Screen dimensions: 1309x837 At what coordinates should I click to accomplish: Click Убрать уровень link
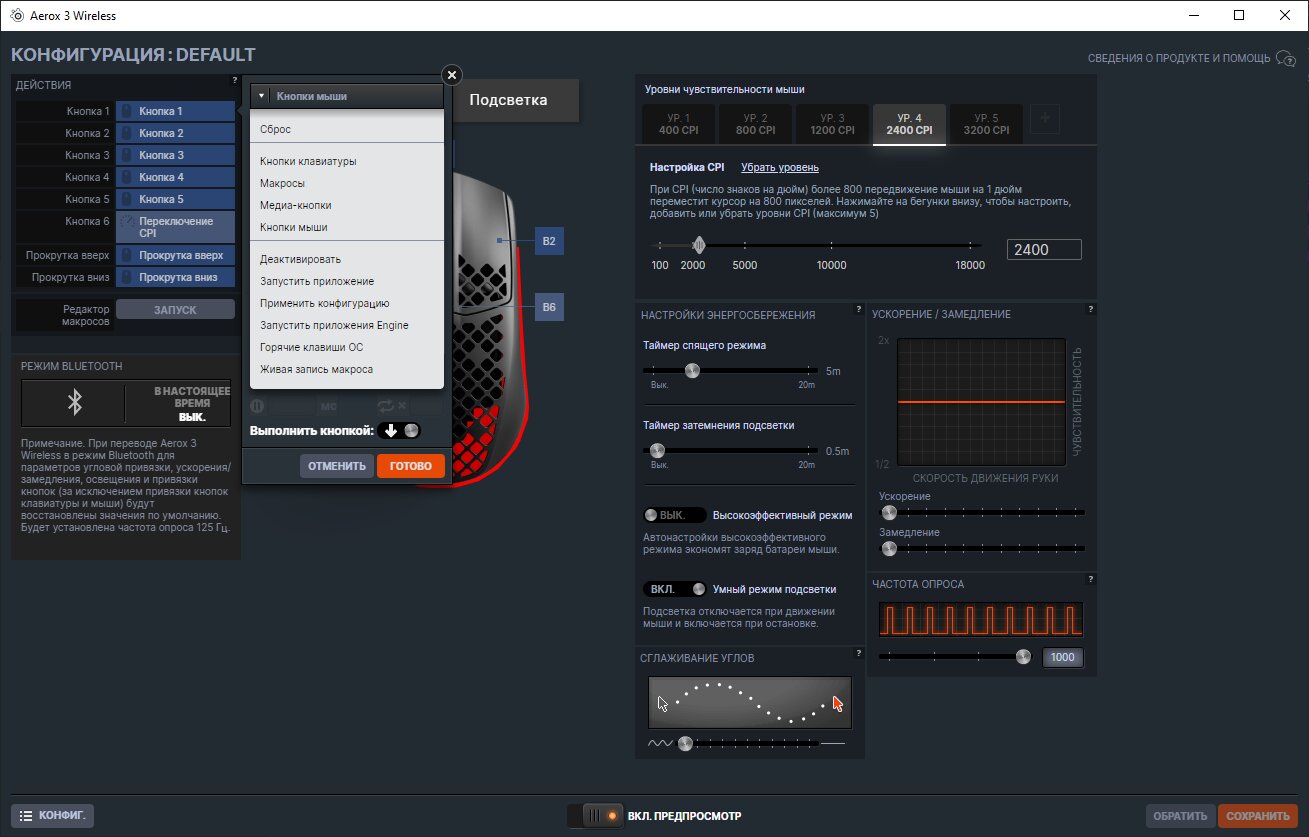pyautogui.click(x=780, y=167)
